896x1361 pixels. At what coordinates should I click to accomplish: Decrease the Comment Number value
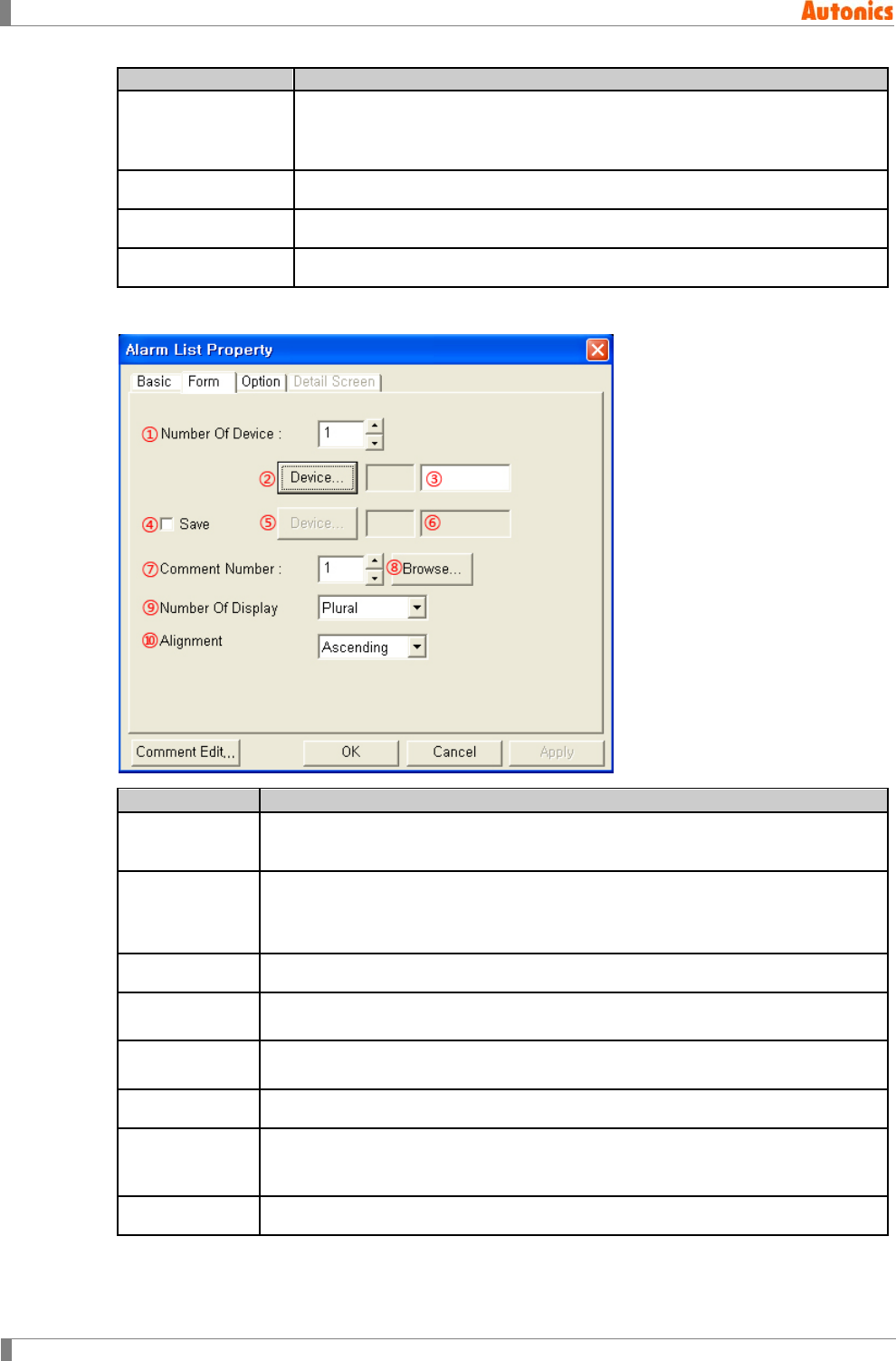point(375,577)
